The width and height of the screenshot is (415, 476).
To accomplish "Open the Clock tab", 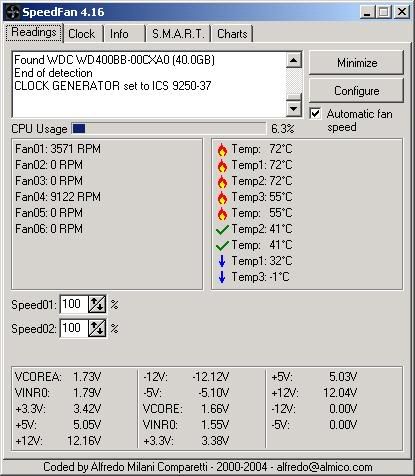I will point(82,34).
